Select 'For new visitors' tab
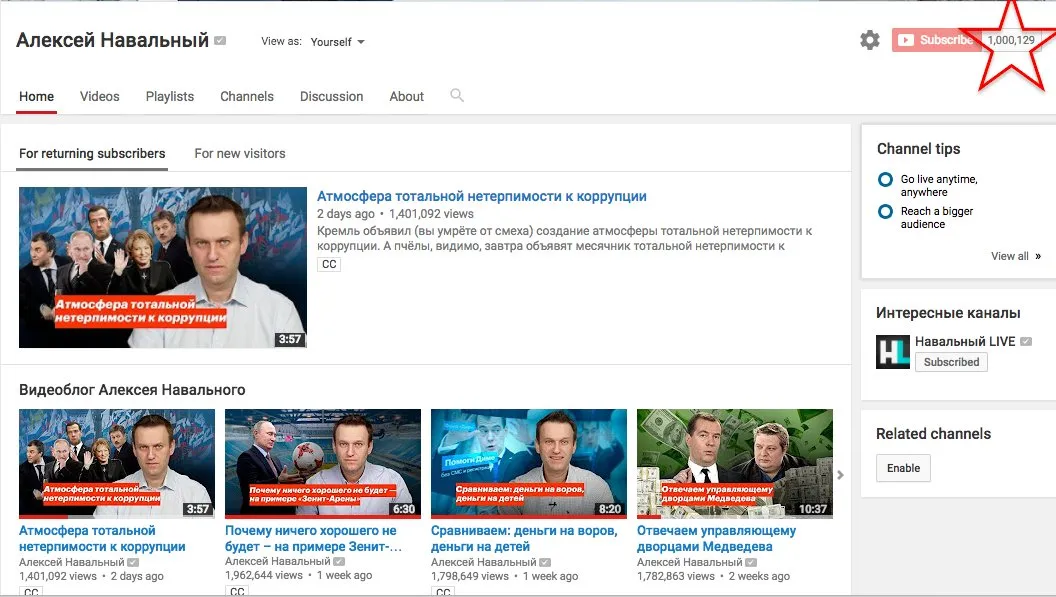This screenshot has height=597, width=1056. pyautogui.click(x=240, y=154)
